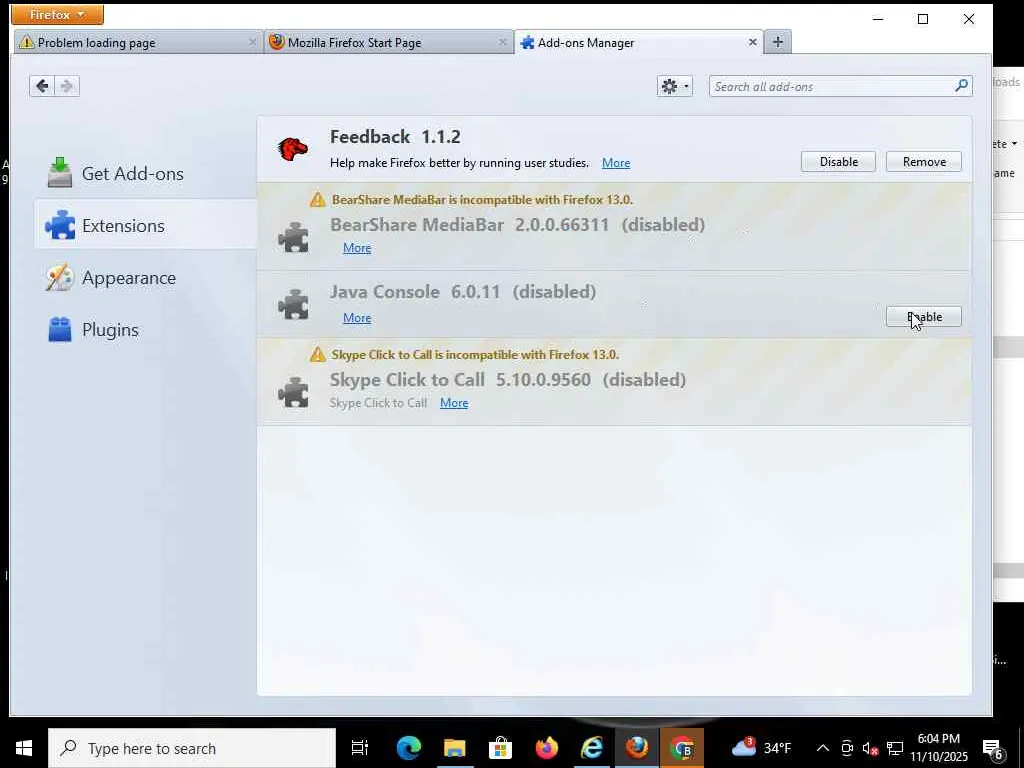Image resolution: width=1024 pixels, height=768 pixels.
Task: Open a new tab with plus button
Action: coord(777,42)
